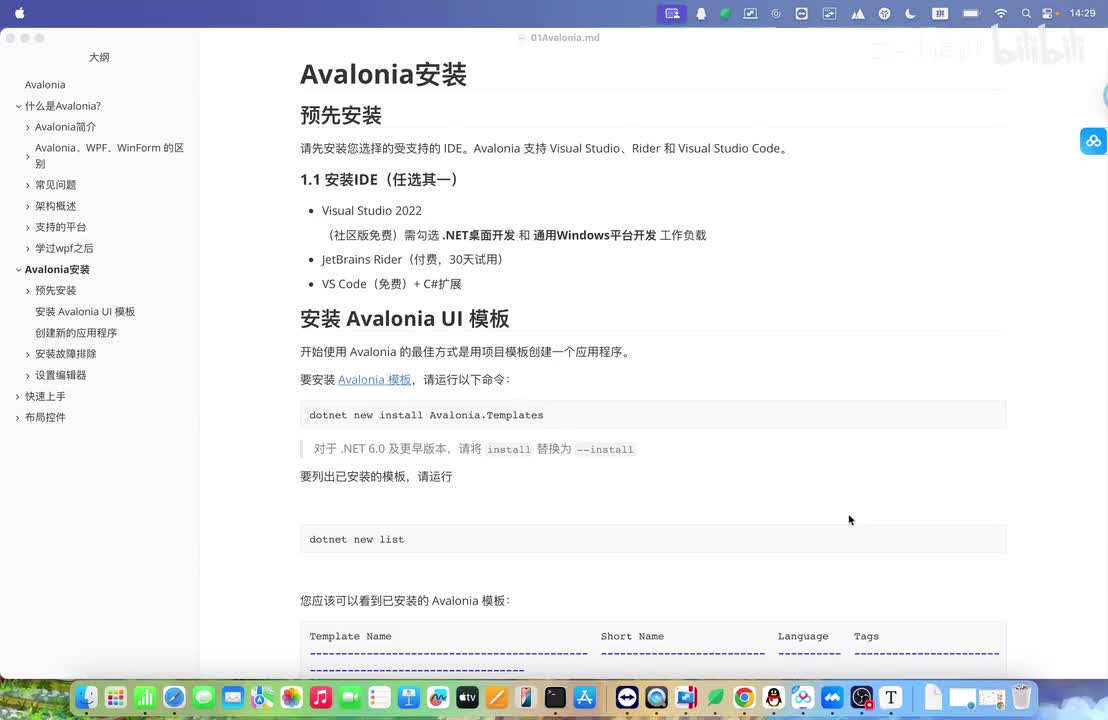Click the Template Name table header
Screen dimensions: 1108x720
click(x=350, y=636)
